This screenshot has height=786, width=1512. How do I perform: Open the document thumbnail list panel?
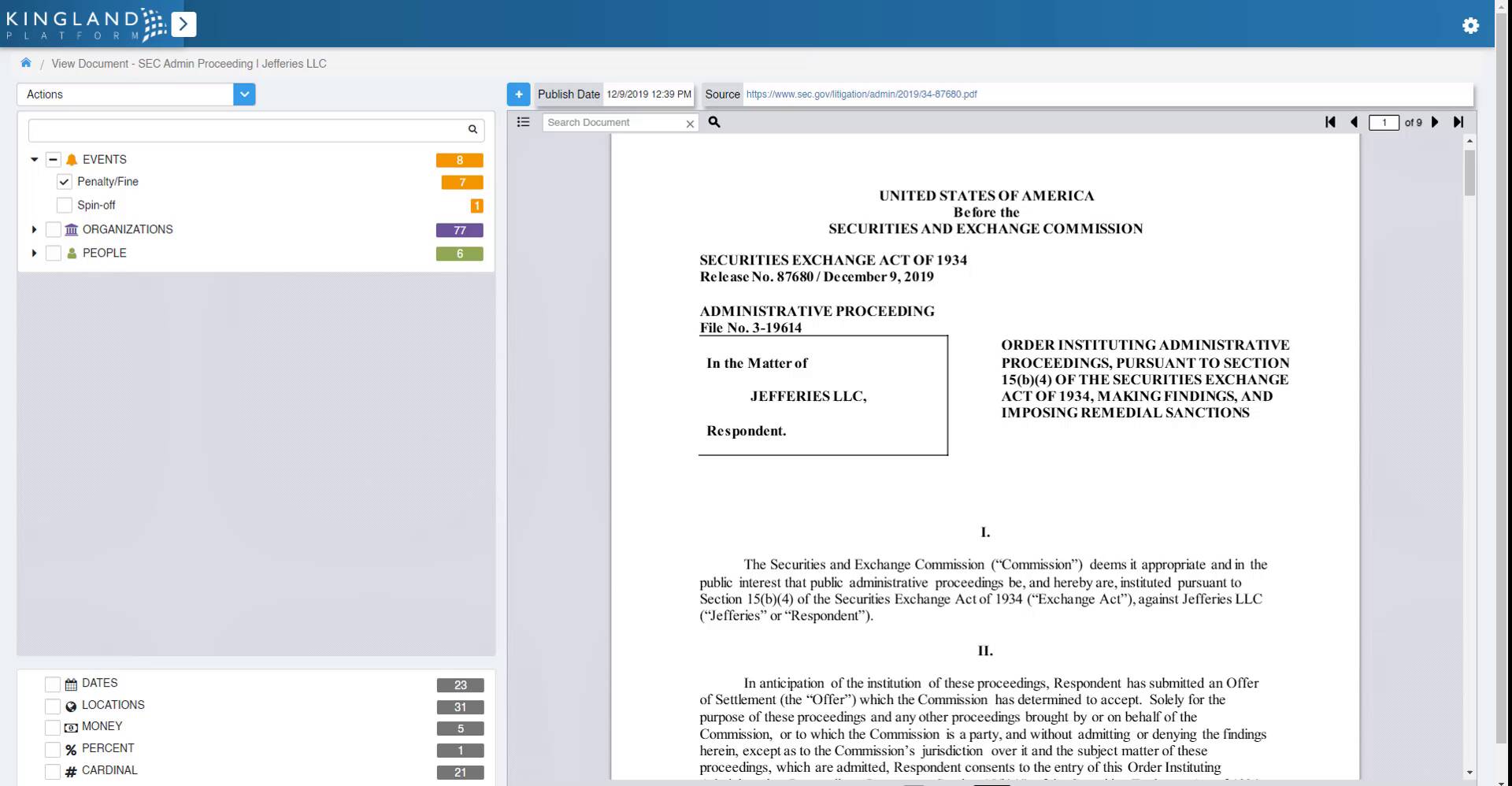pos(523,122)
